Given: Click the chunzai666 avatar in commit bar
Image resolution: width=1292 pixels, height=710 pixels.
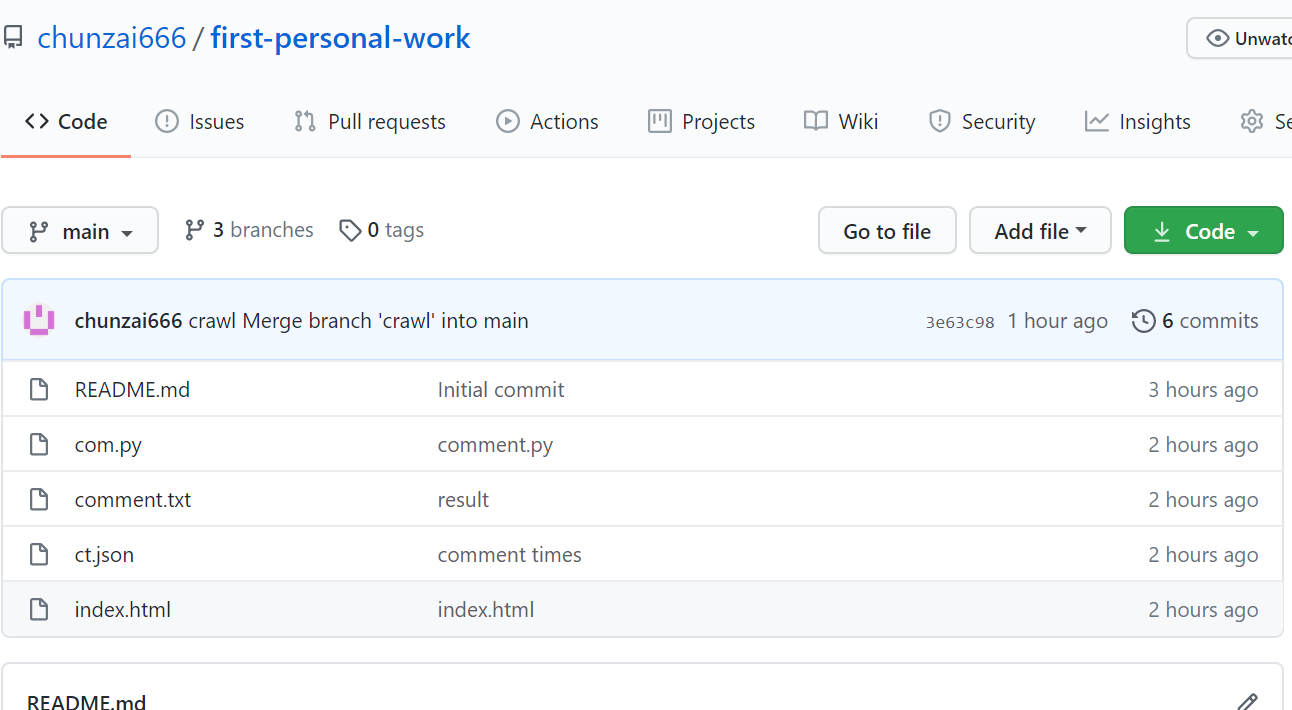Looking at the screenshot, I should [39, 321].
